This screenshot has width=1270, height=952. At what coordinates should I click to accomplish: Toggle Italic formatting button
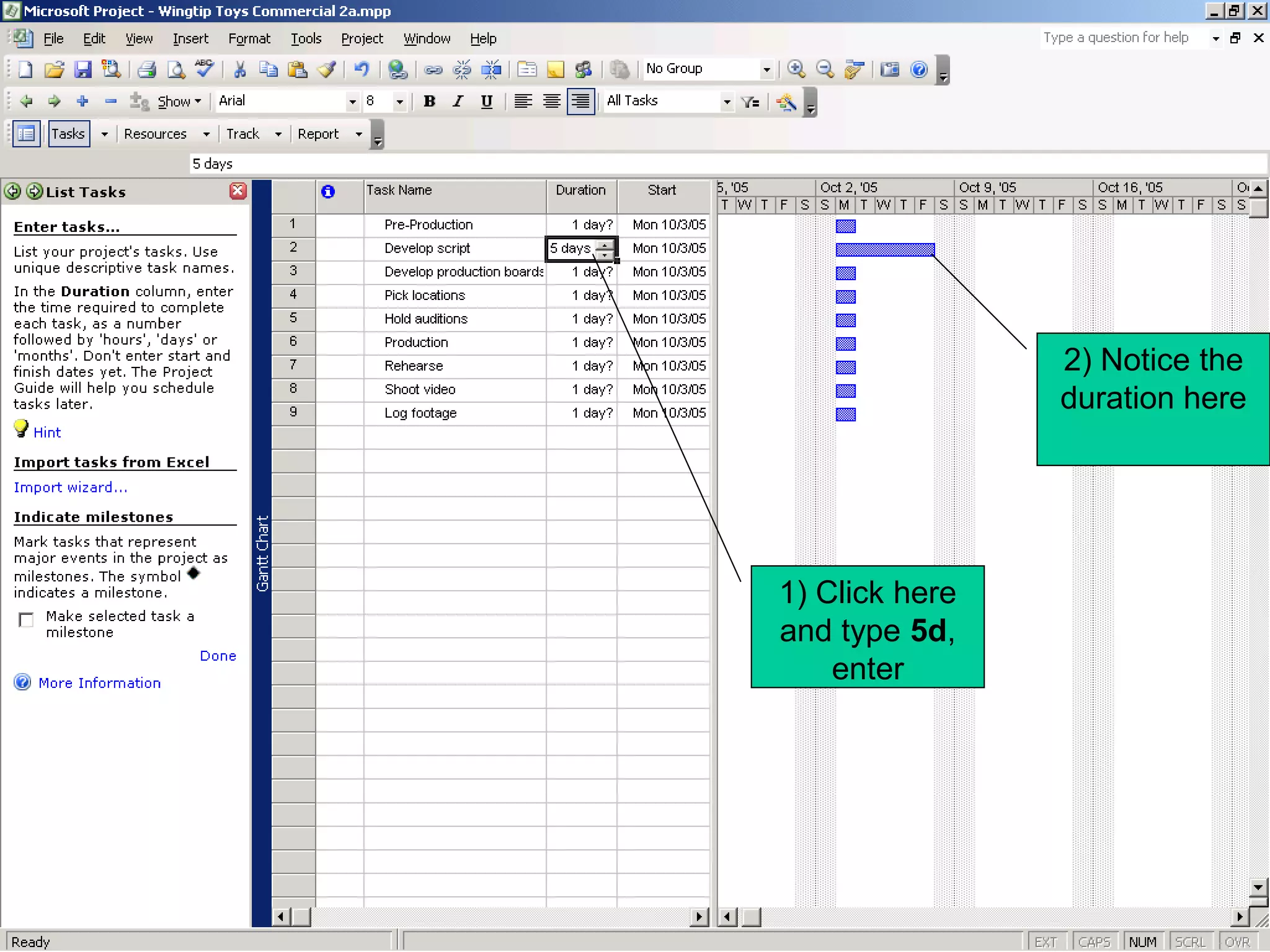pyautogui.click(x=458, y=102)
